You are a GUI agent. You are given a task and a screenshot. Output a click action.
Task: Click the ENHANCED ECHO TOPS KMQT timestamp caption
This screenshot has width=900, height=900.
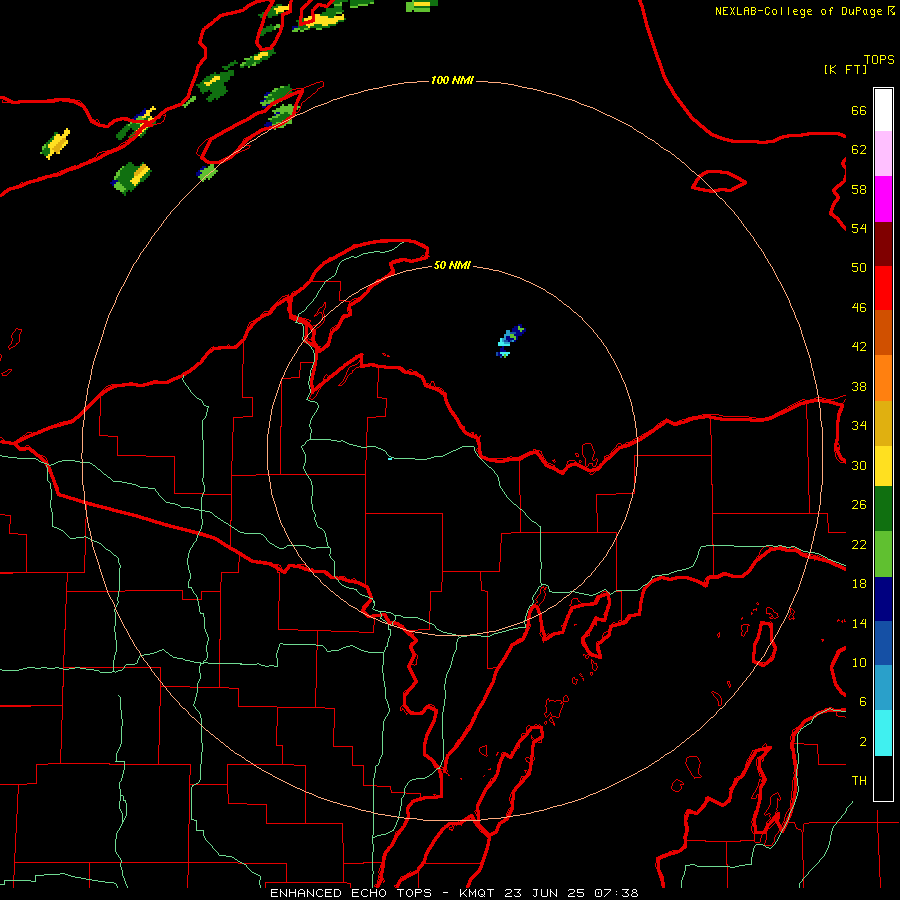coord(454,893)
